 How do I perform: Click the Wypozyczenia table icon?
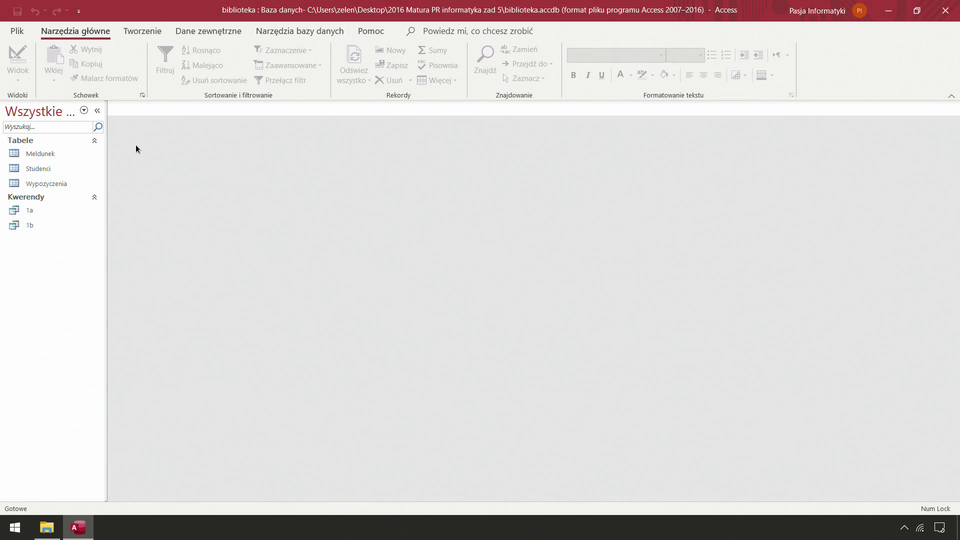point(14,184)
